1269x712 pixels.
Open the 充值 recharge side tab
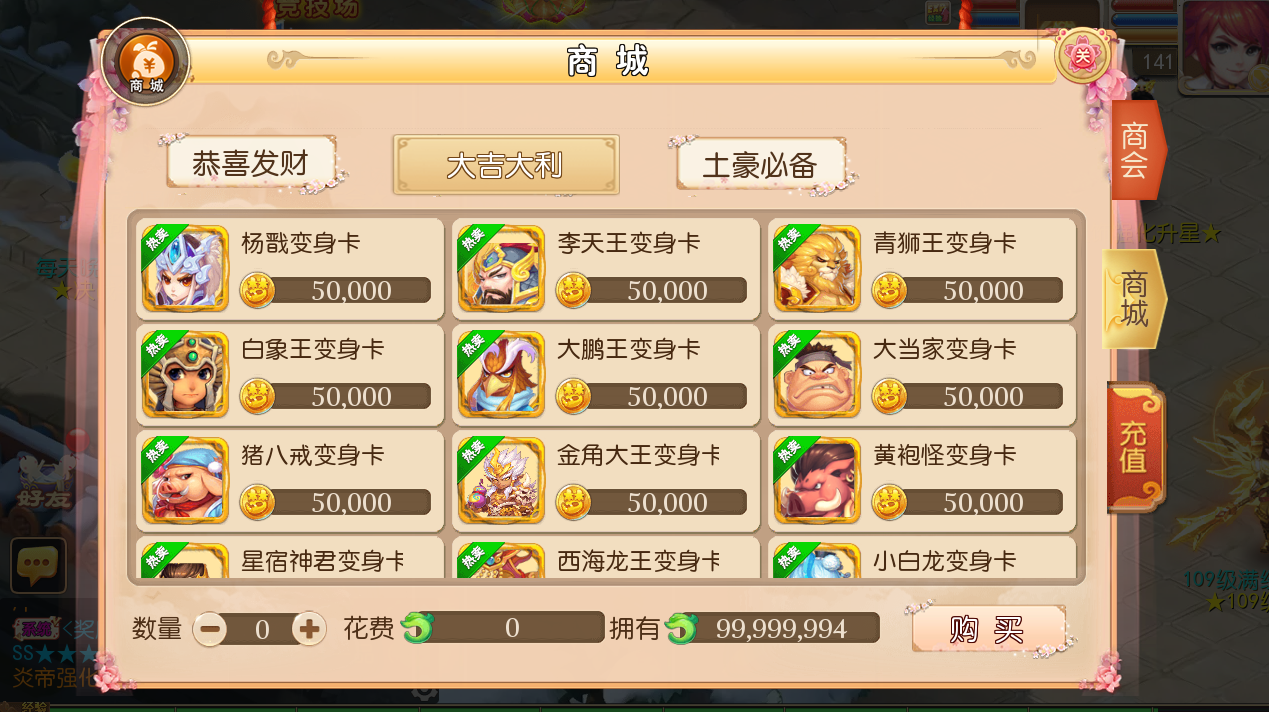pos(1135,446)
